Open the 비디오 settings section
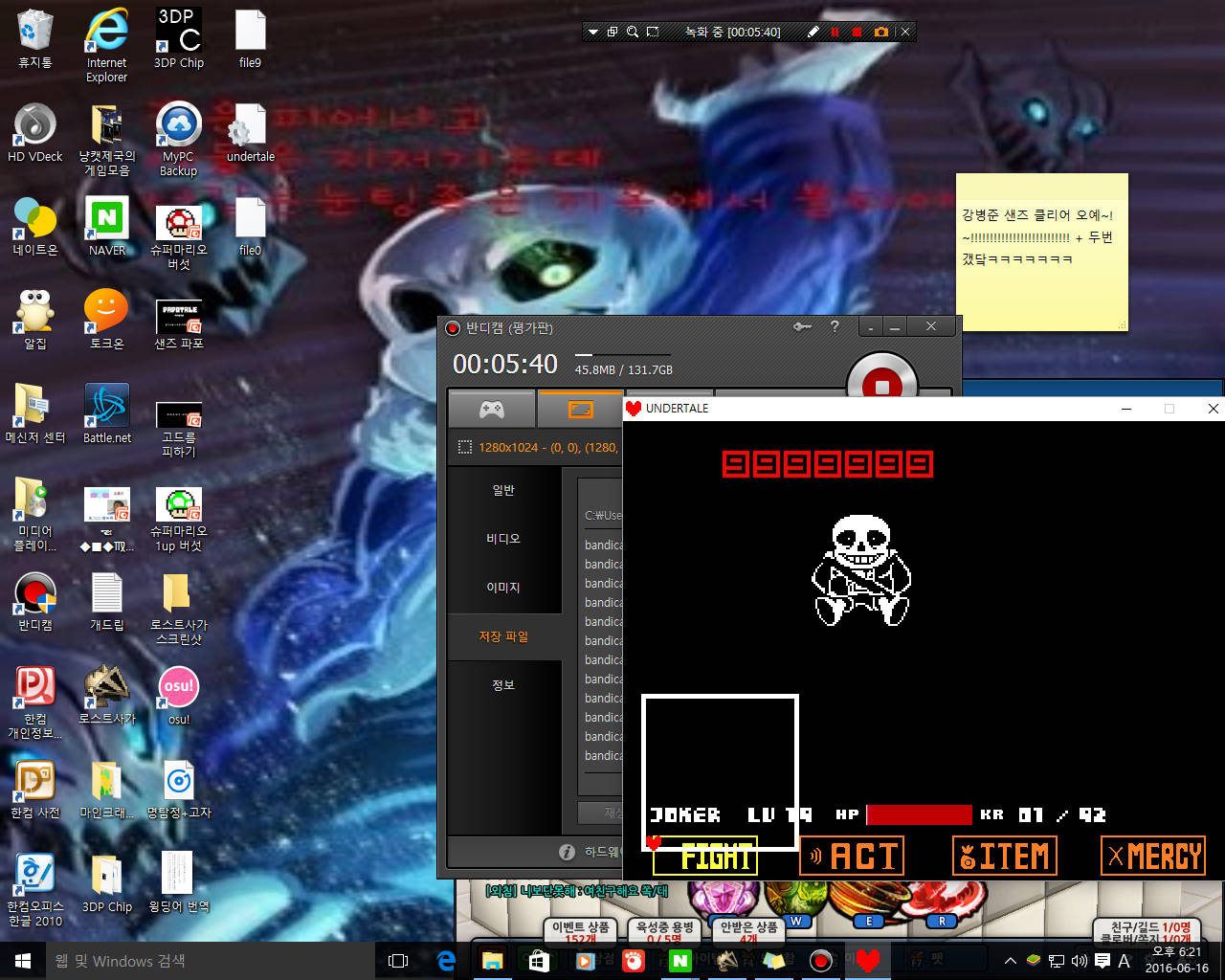This screenshot has height=980, width=1225. 503,539
